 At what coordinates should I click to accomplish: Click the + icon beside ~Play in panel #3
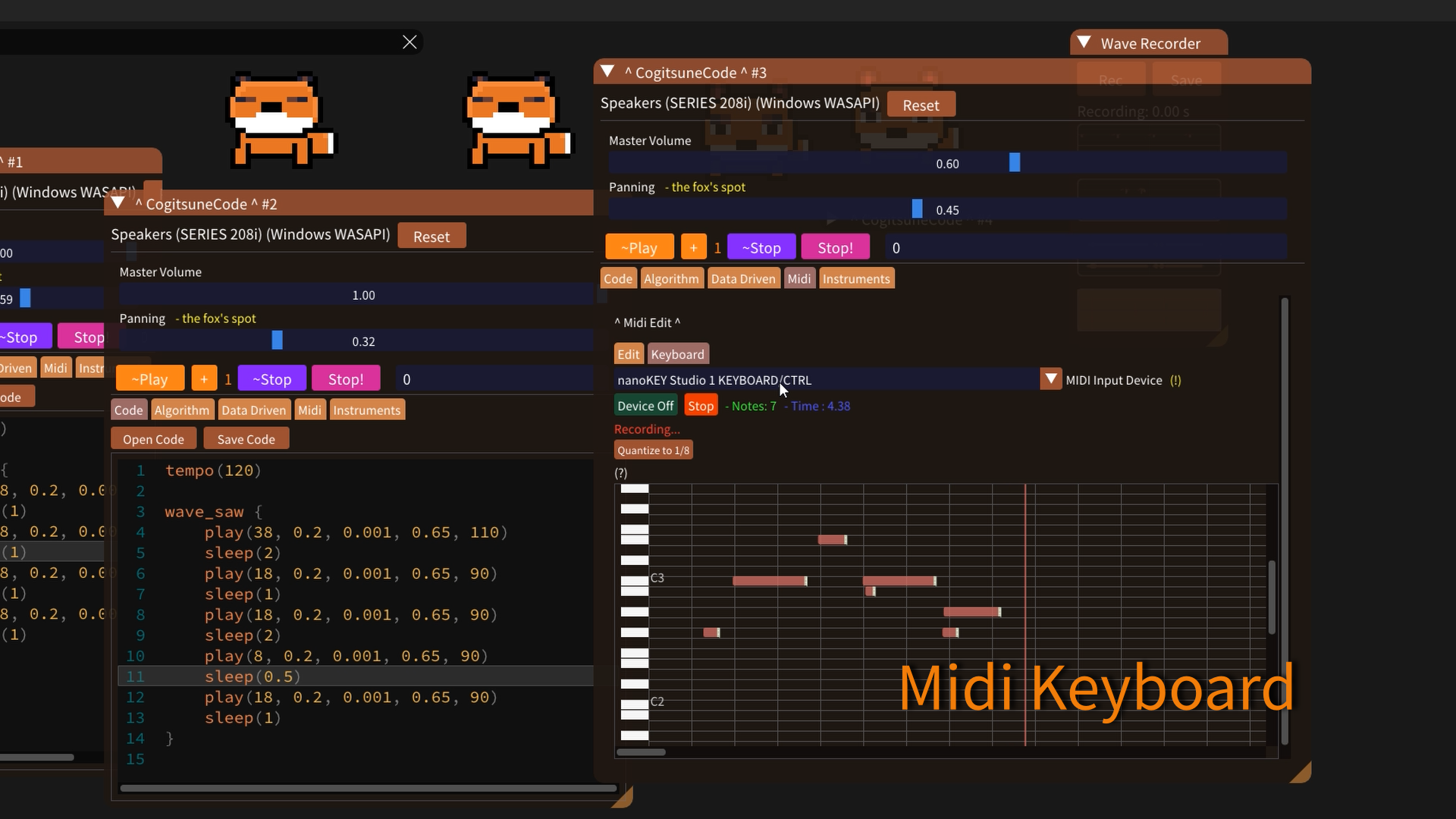(x=695, y=246)
